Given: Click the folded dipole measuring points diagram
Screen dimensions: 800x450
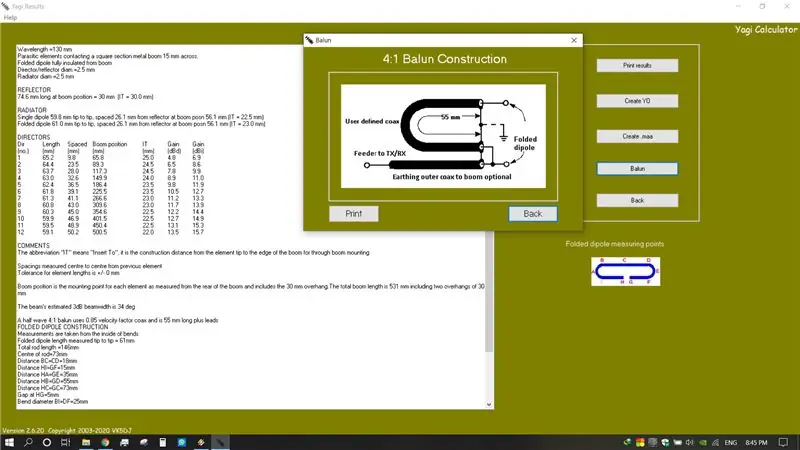Looking at the screenshot, I should (x=626, y=271).
